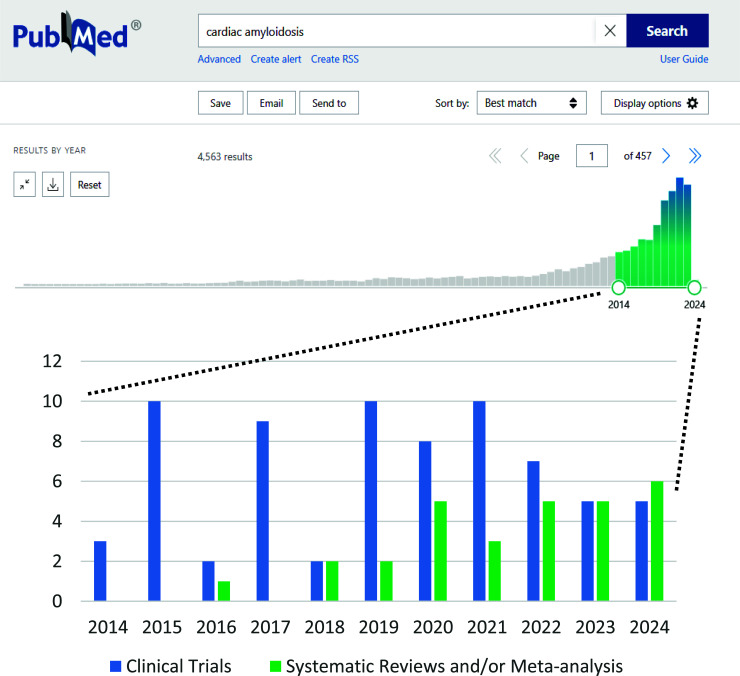Click the 'Clinical Trials' legend text
This screenshot has height=676, width=740.
[x=179, y=666]
